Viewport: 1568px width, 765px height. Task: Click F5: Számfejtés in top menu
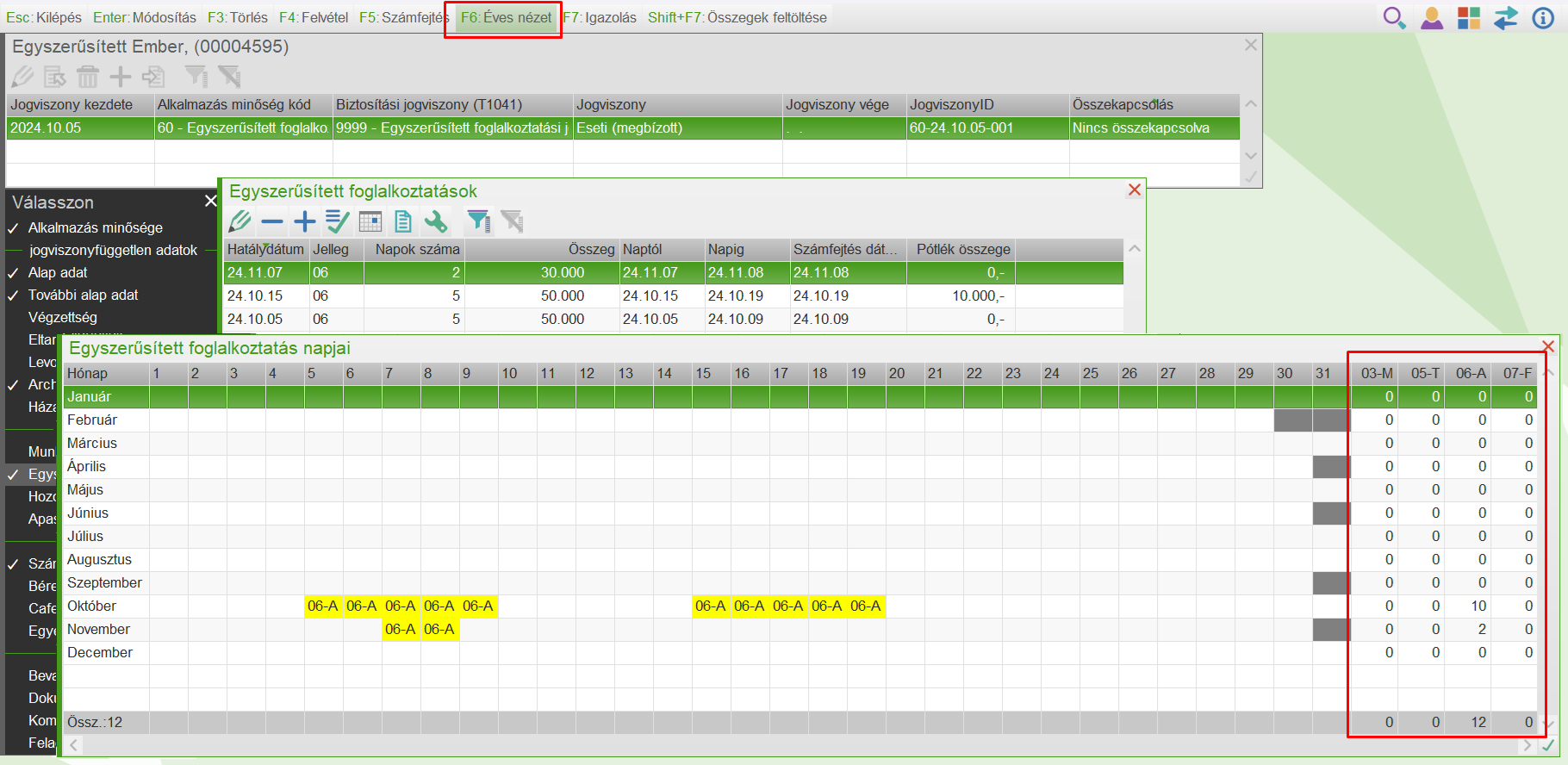(x=403, y=18)
